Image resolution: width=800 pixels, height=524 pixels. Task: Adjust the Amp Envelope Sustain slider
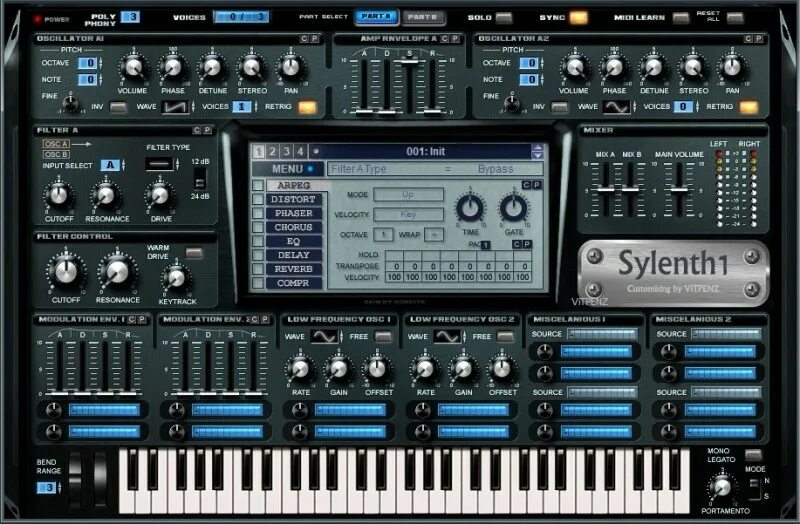click(x=409, y=61)
